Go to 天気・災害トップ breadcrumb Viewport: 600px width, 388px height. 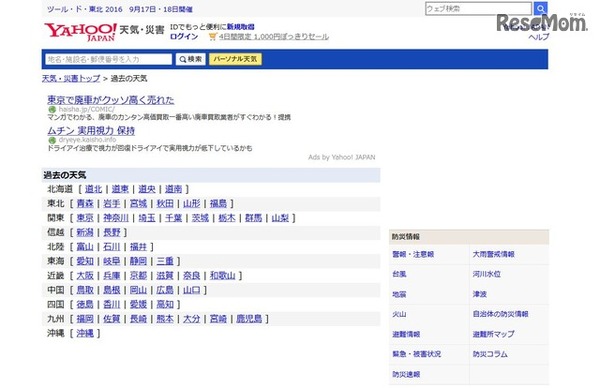(x=71, y=78)
